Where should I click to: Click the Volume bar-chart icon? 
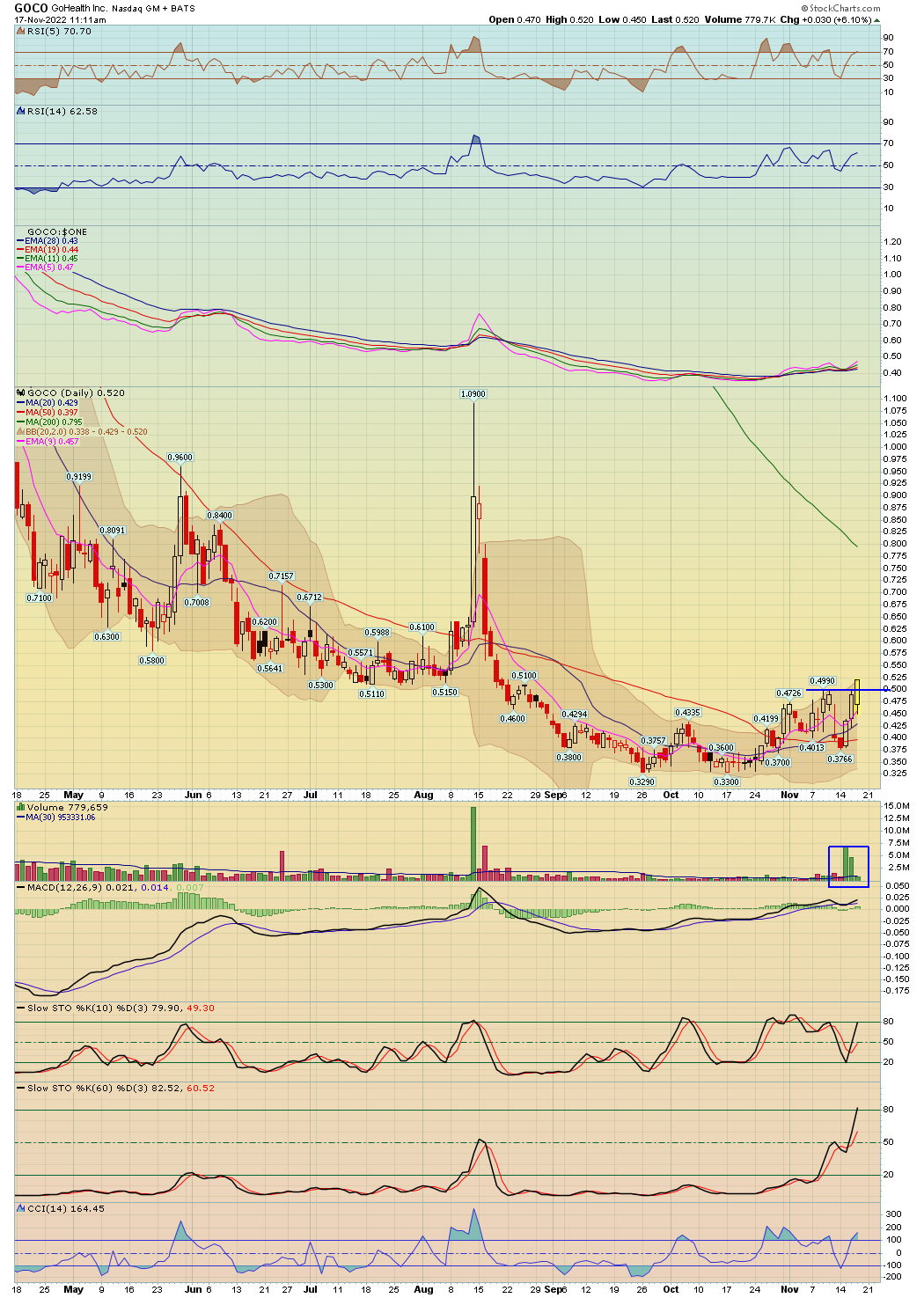click(x=21, y=804)
